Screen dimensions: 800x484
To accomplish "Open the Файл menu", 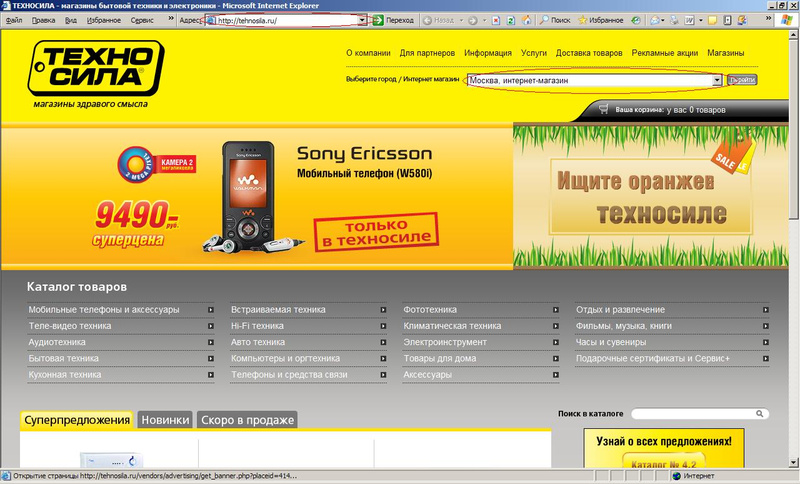I will (14, 20).
